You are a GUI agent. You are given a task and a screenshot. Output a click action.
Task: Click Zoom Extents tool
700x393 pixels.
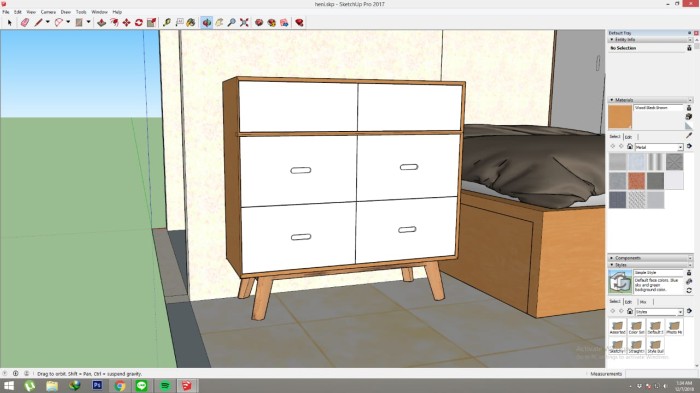click(x=244, y=22)
